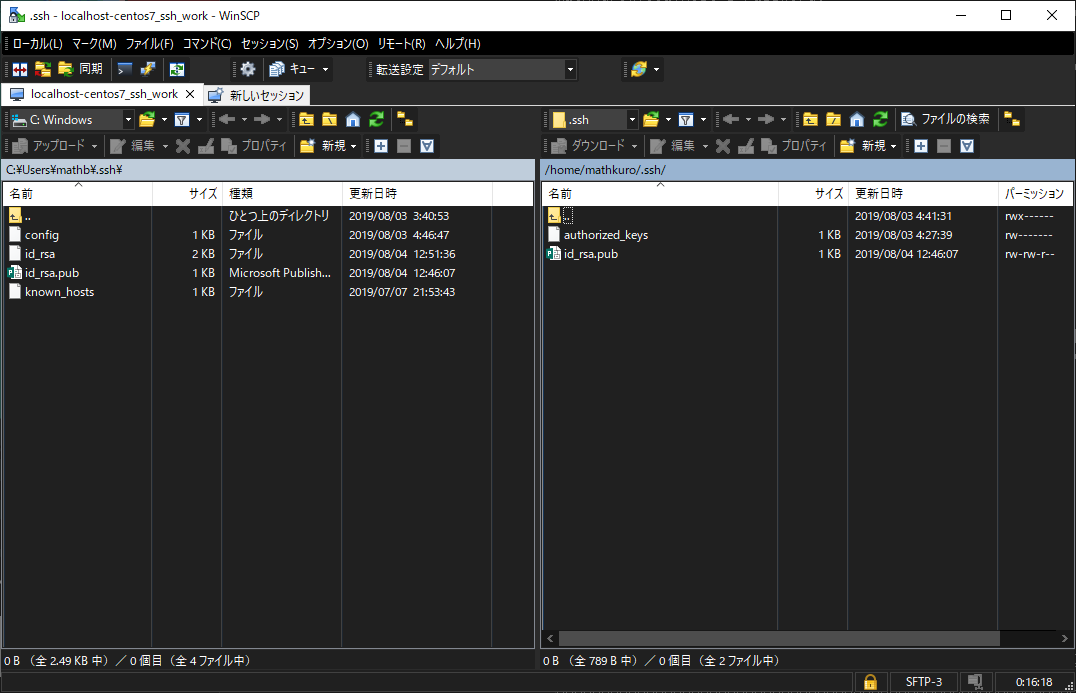Click the globe session refresh icon
The width and height of the screenshot is (1076, 693).
click(639, 69)
